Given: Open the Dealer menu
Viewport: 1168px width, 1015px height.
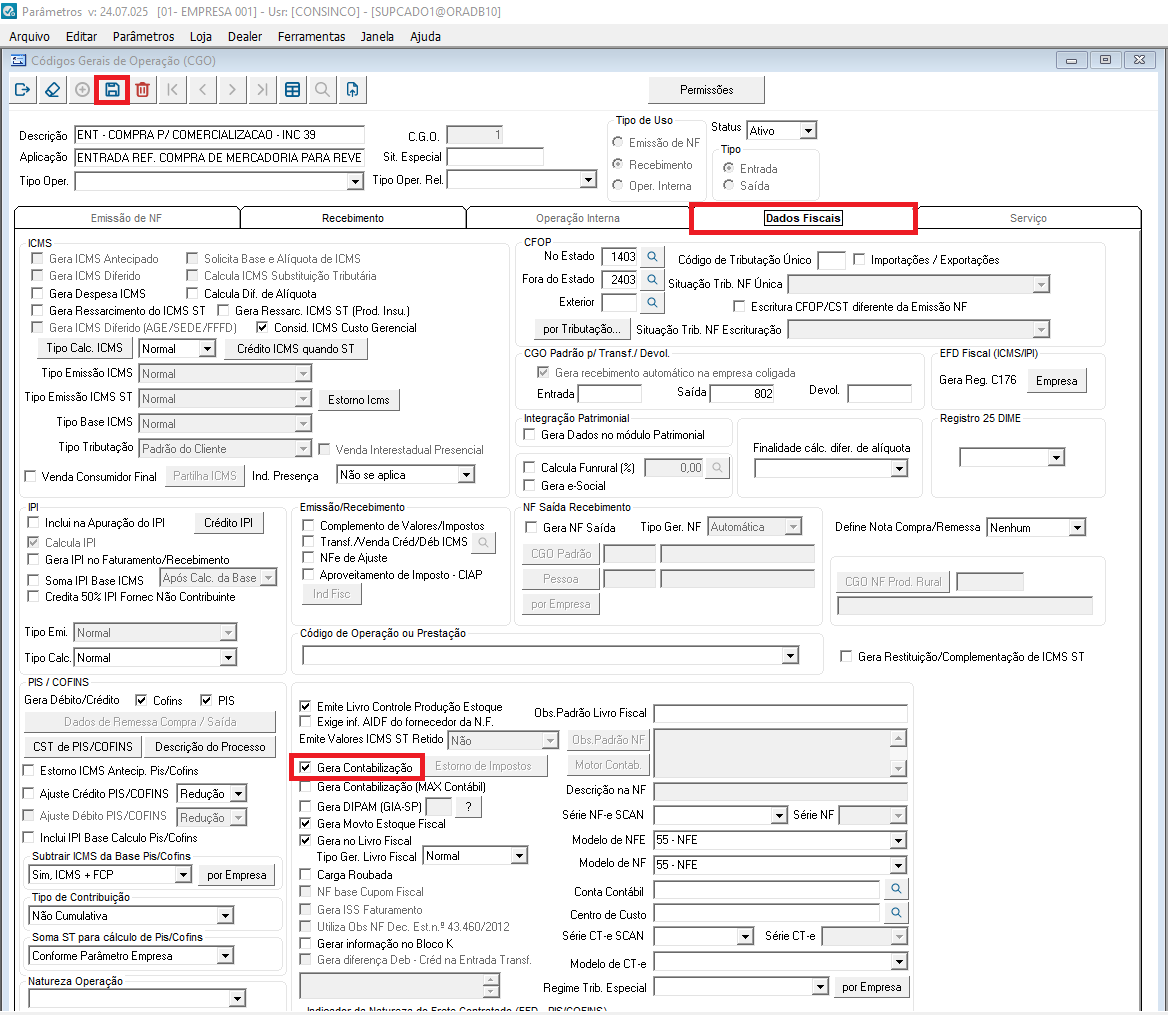Looking at the screenshot, I should 244,36.
